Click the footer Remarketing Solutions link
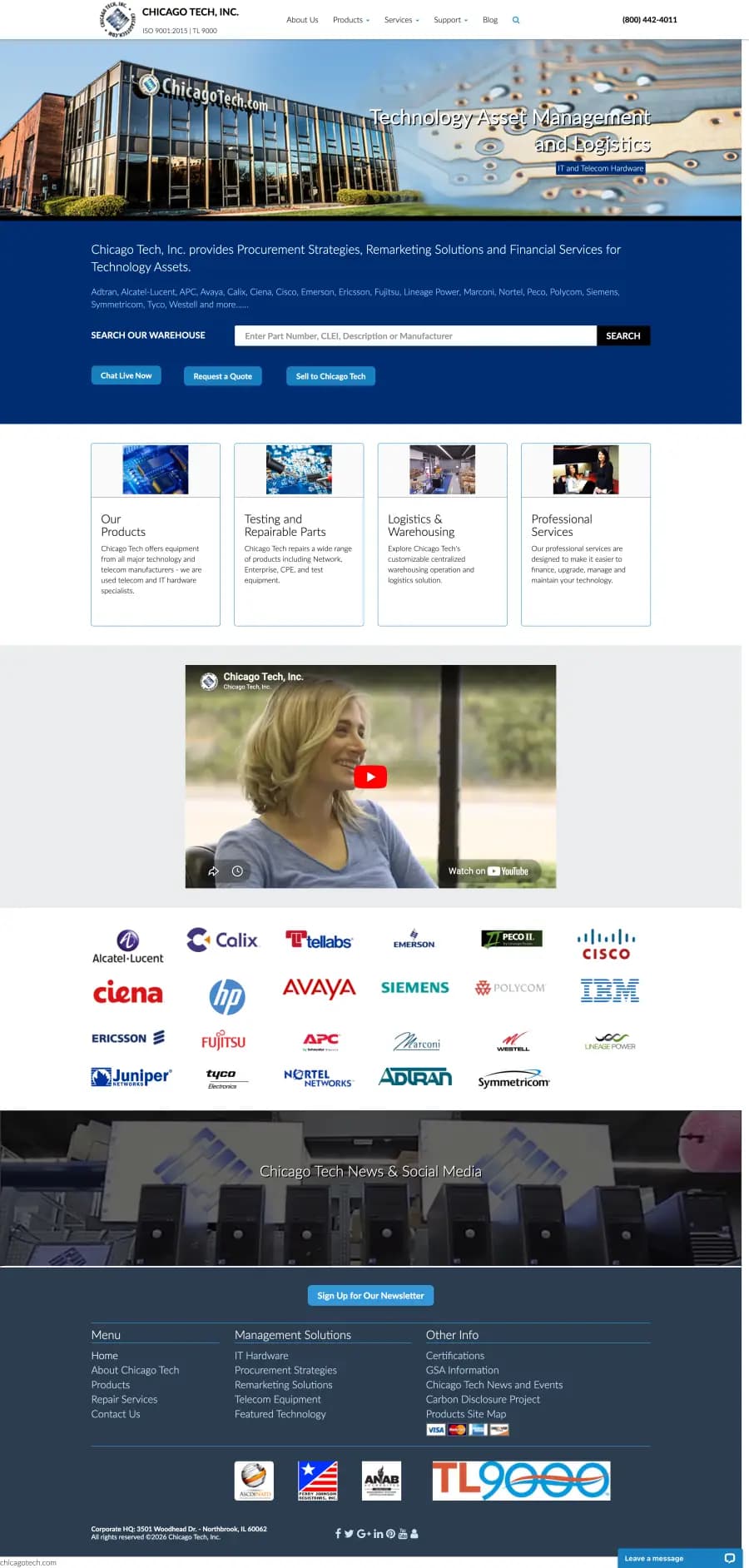The image size is (749, 1568). click(283, 1385)
